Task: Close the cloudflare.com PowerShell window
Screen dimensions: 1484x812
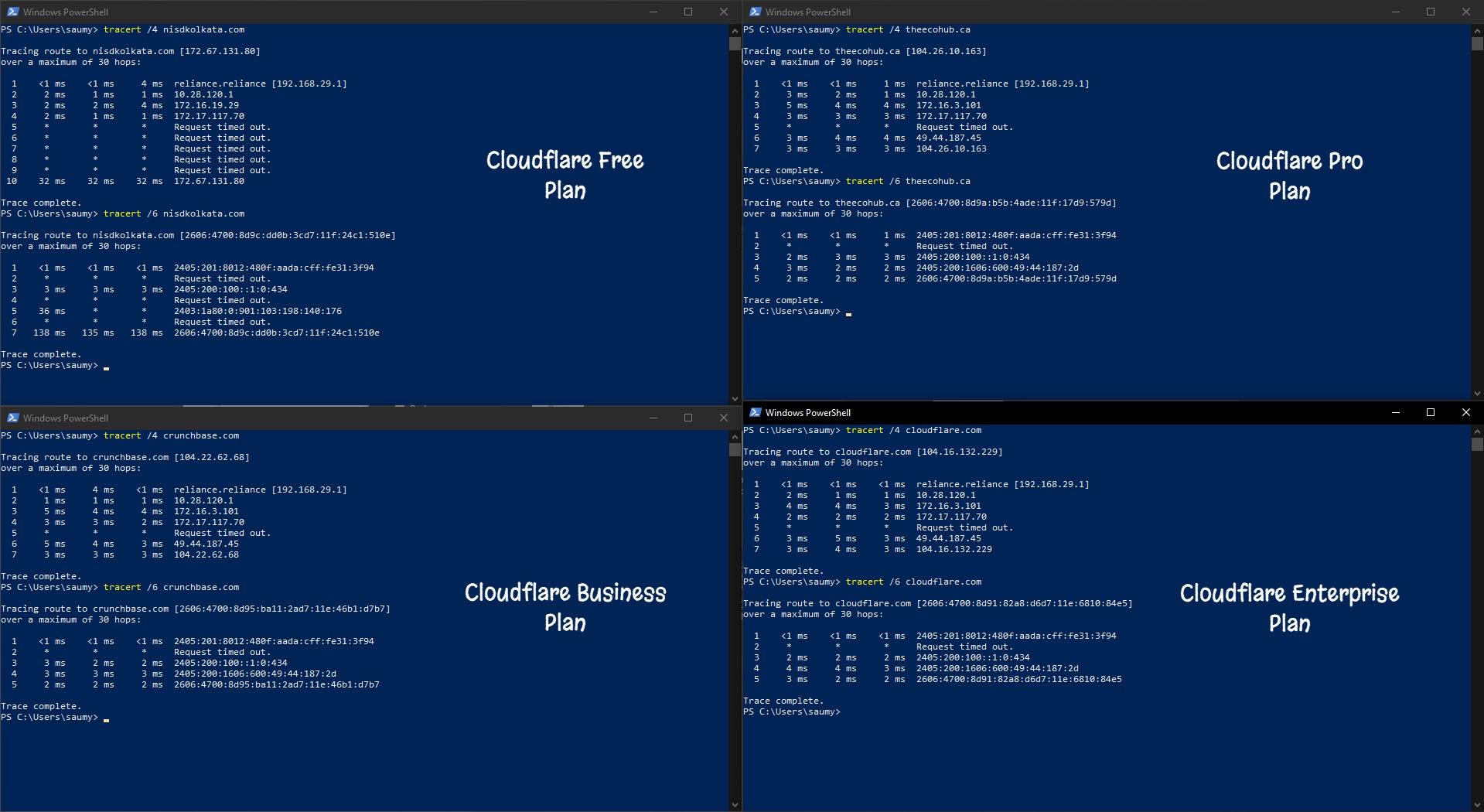Action: (x=1465, y=412)
